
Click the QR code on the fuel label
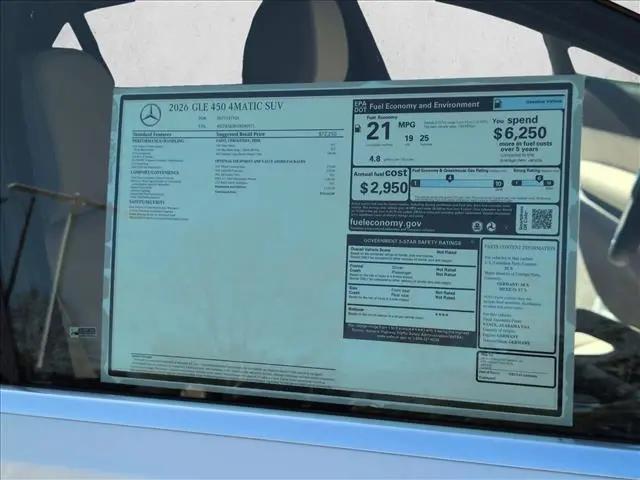pyautogui.click(x=542, y=219)
